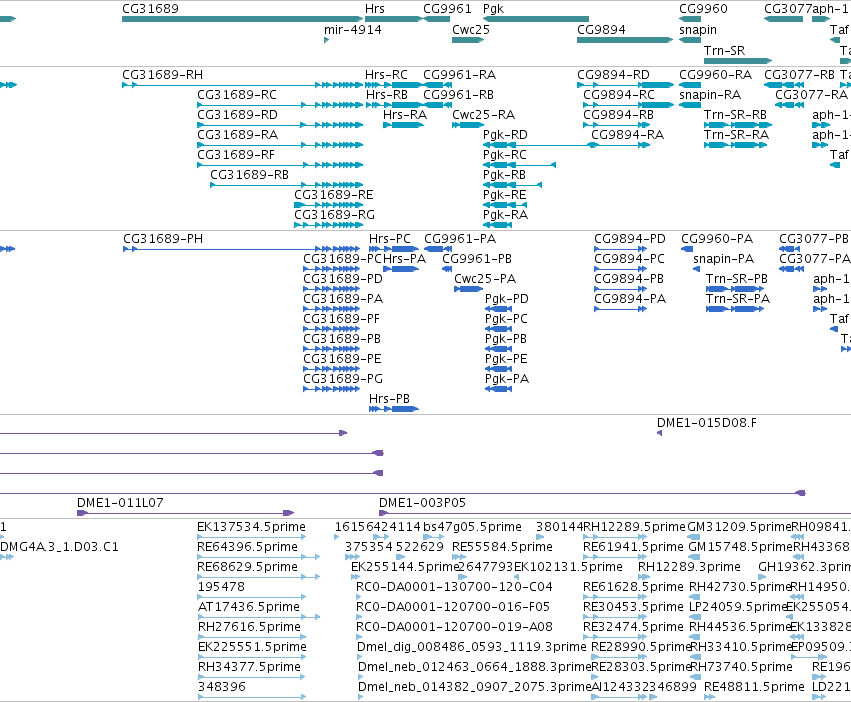Click the Cwc25 gene glyph
This screenshot has width=851, height=702.
click(468, 40)
